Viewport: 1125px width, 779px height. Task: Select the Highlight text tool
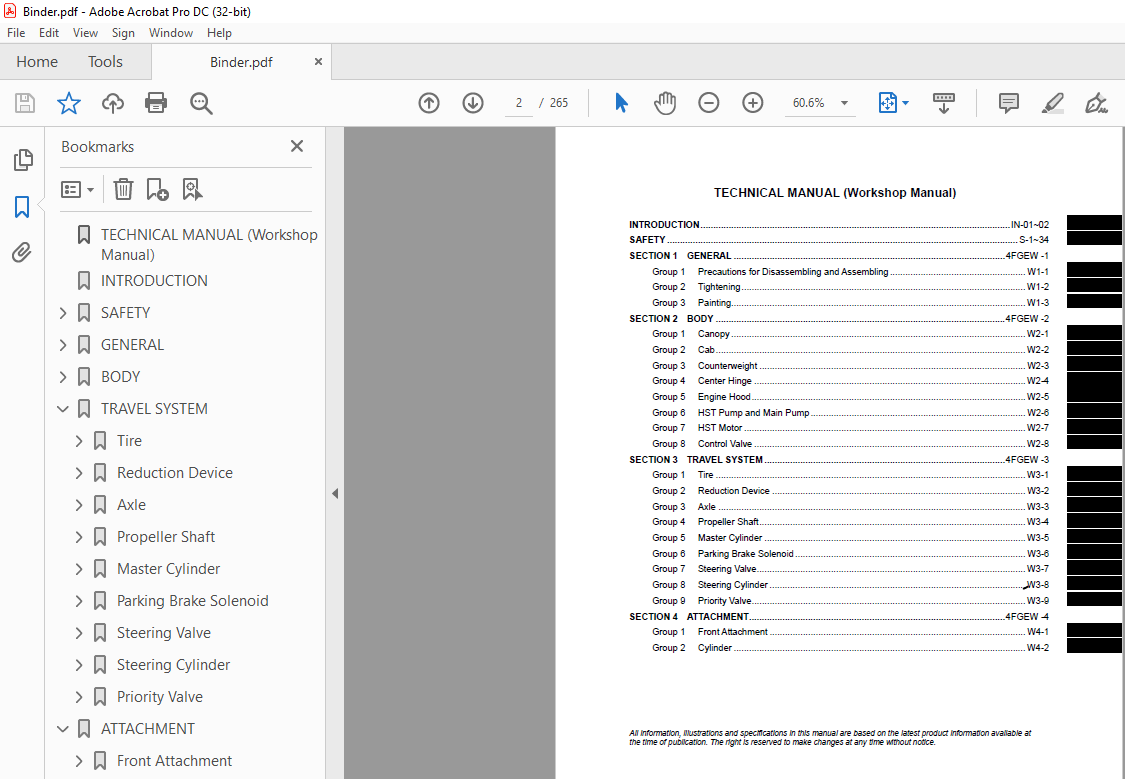[1053, 103]
